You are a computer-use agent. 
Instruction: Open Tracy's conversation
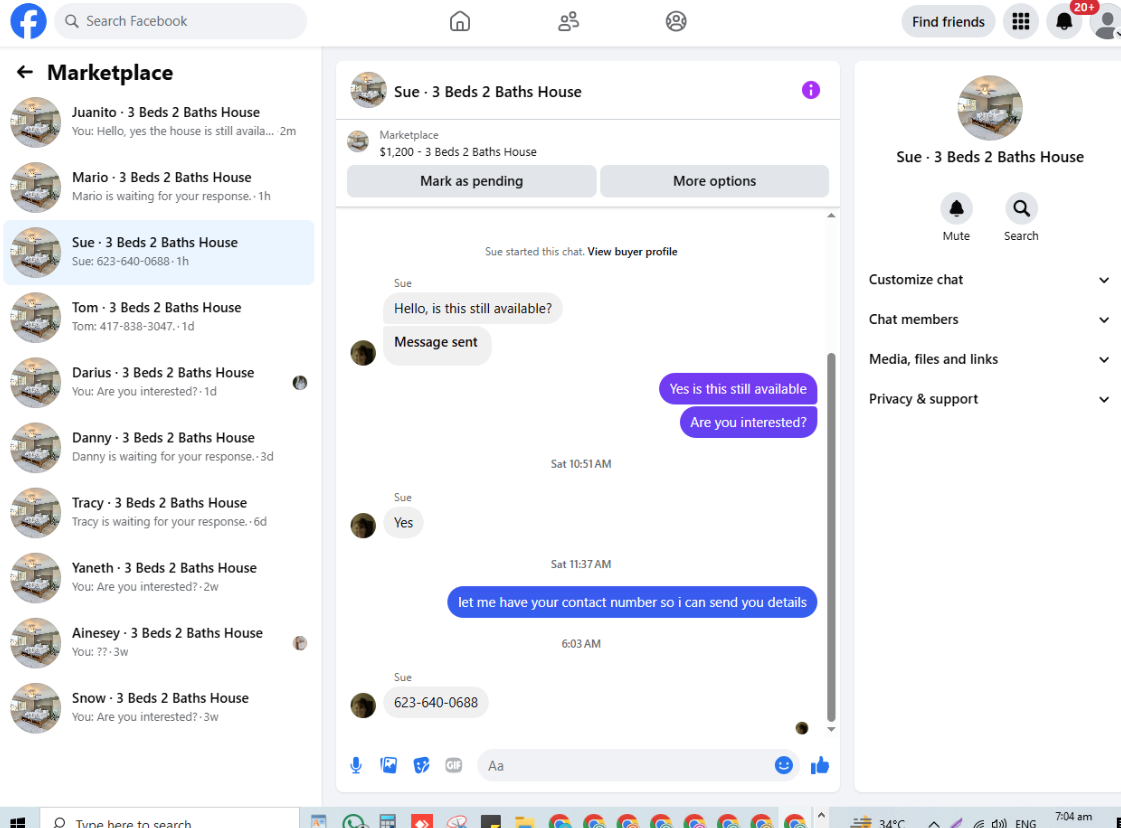159,513
